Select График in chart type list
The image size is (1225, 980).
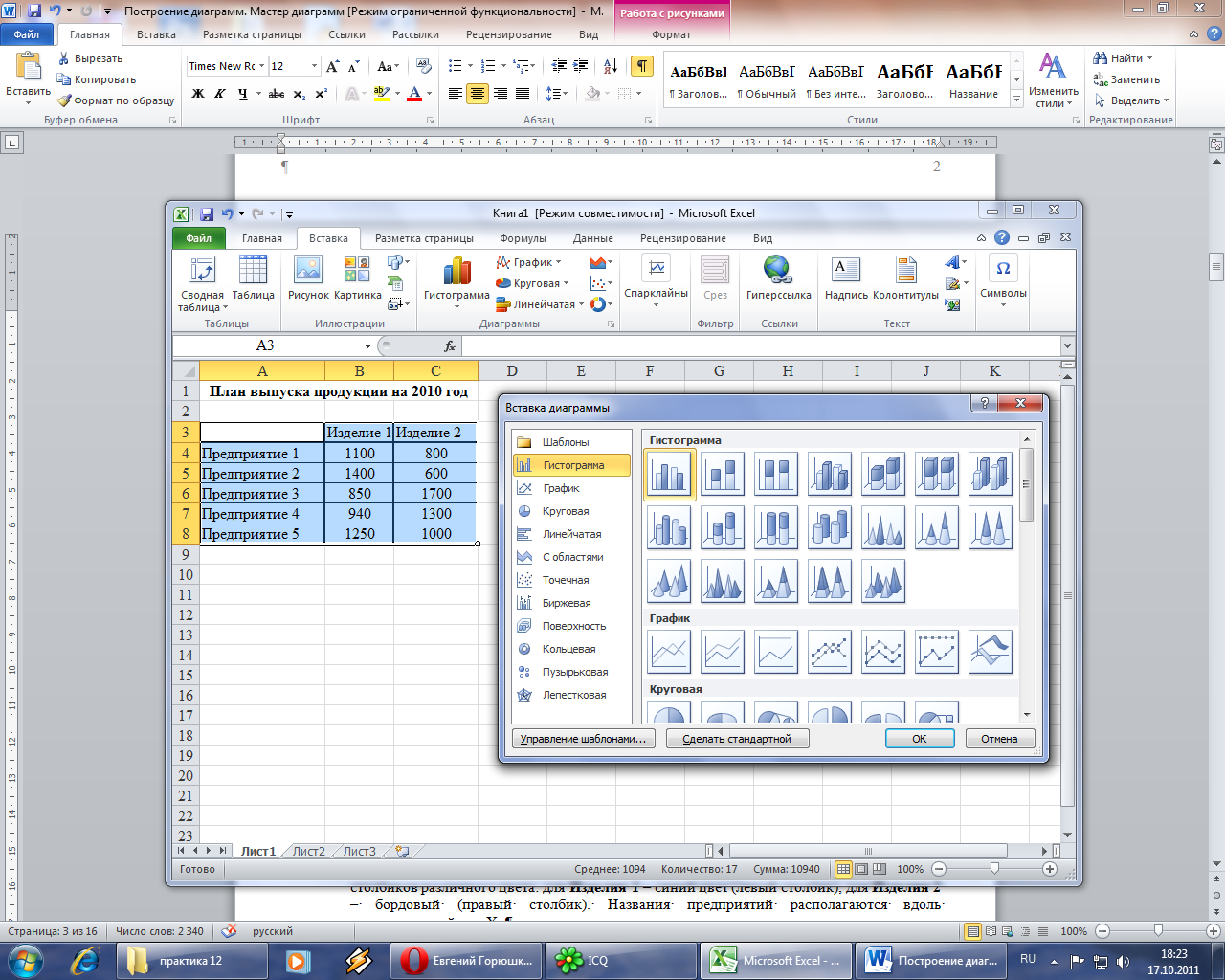[572, 488]
